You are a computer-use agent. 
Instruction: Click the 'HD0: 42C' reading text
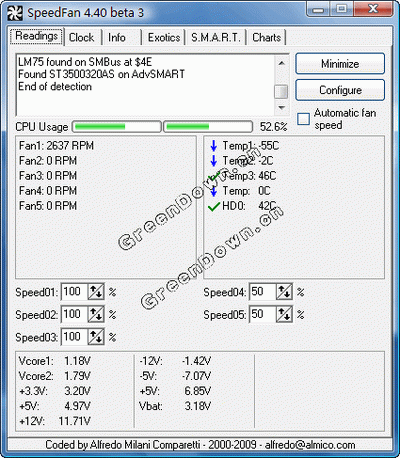pyautogui.click(x=249, y=206)
